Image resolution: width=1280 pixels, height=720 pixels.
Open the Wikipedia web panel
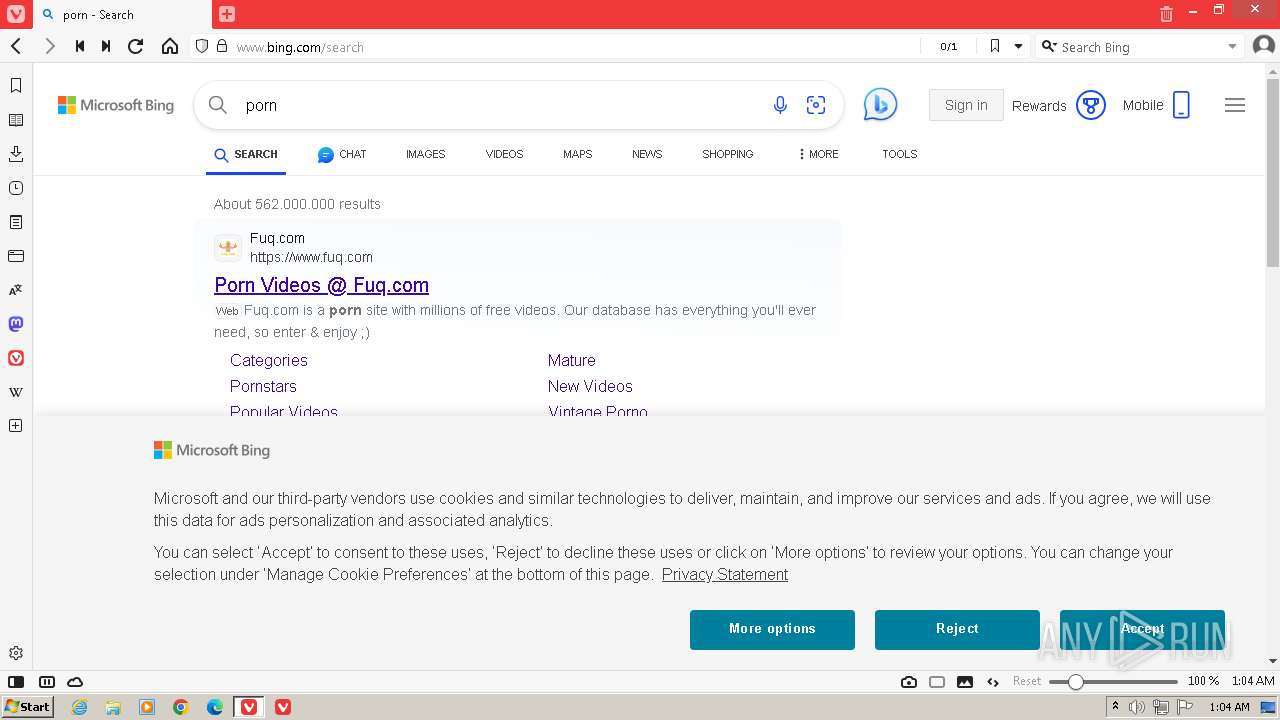[x=16, y=392]
